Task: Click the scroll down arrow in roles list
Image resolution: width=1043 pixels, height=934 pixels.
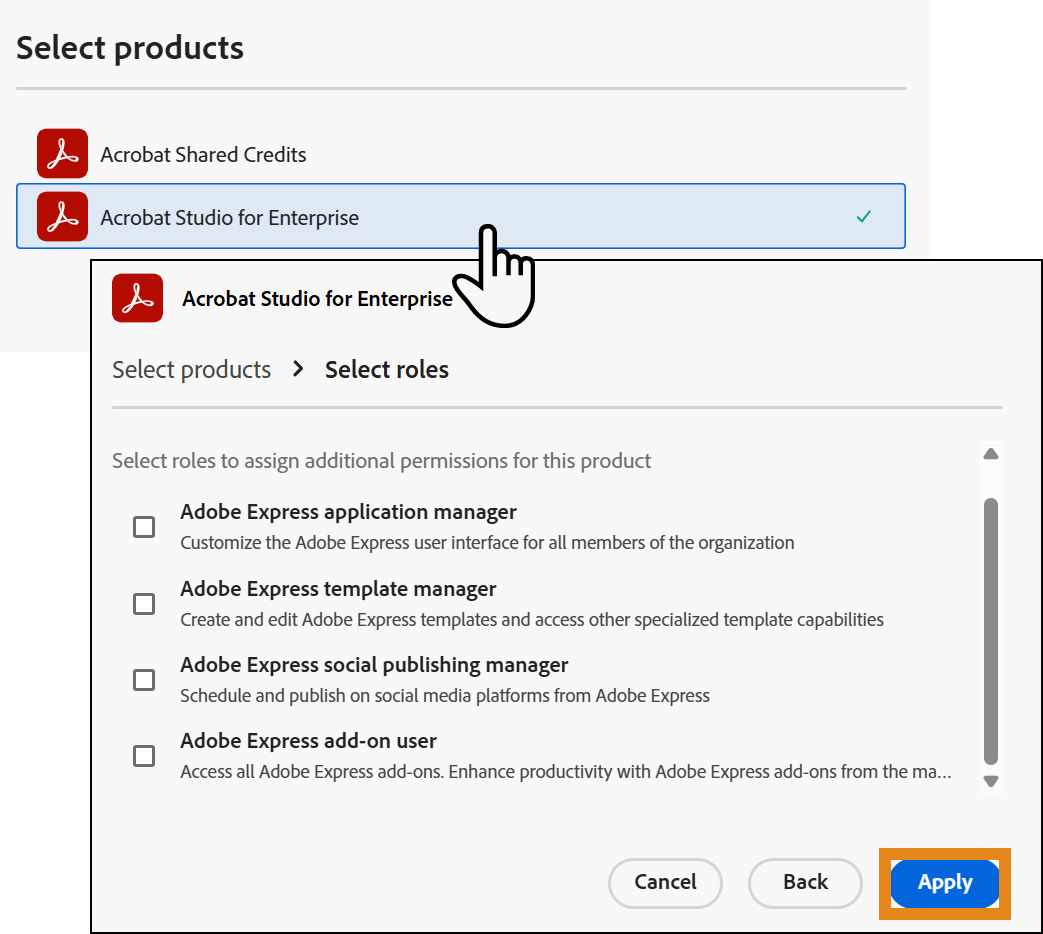Action: tap(990, 781)
